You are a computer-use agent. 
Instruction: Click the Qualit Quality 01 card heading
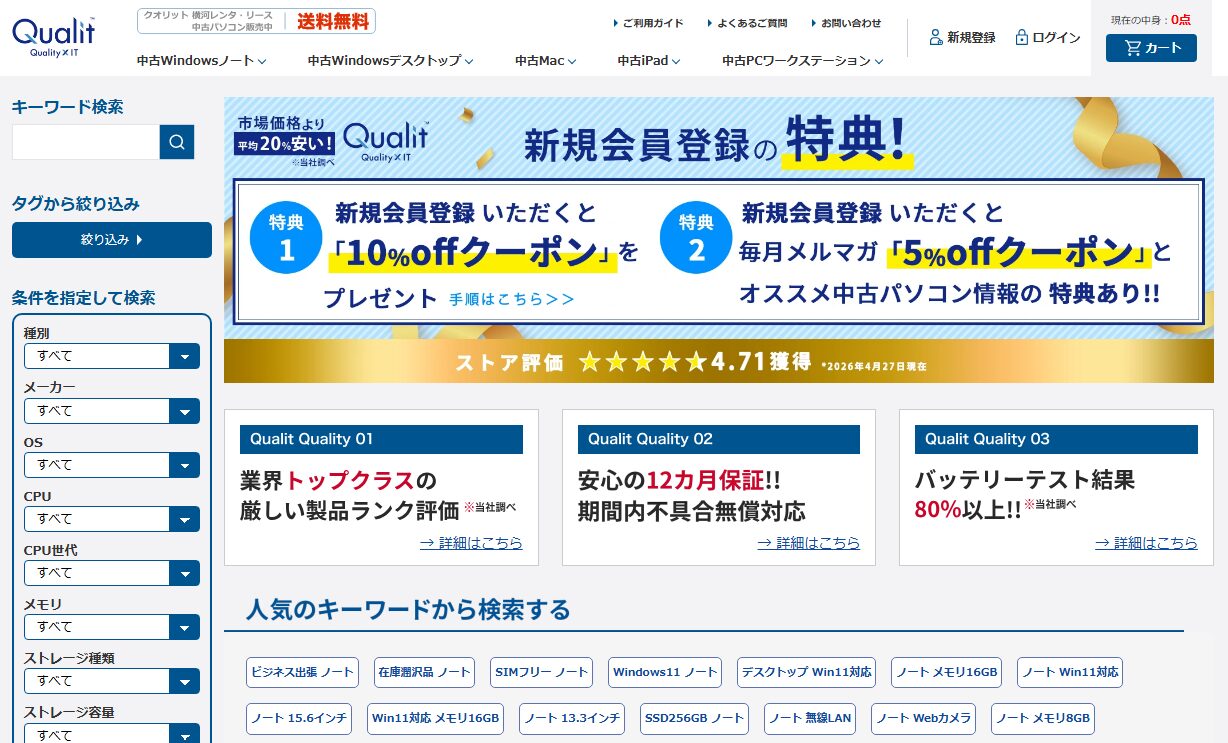[x=381, y=439]
